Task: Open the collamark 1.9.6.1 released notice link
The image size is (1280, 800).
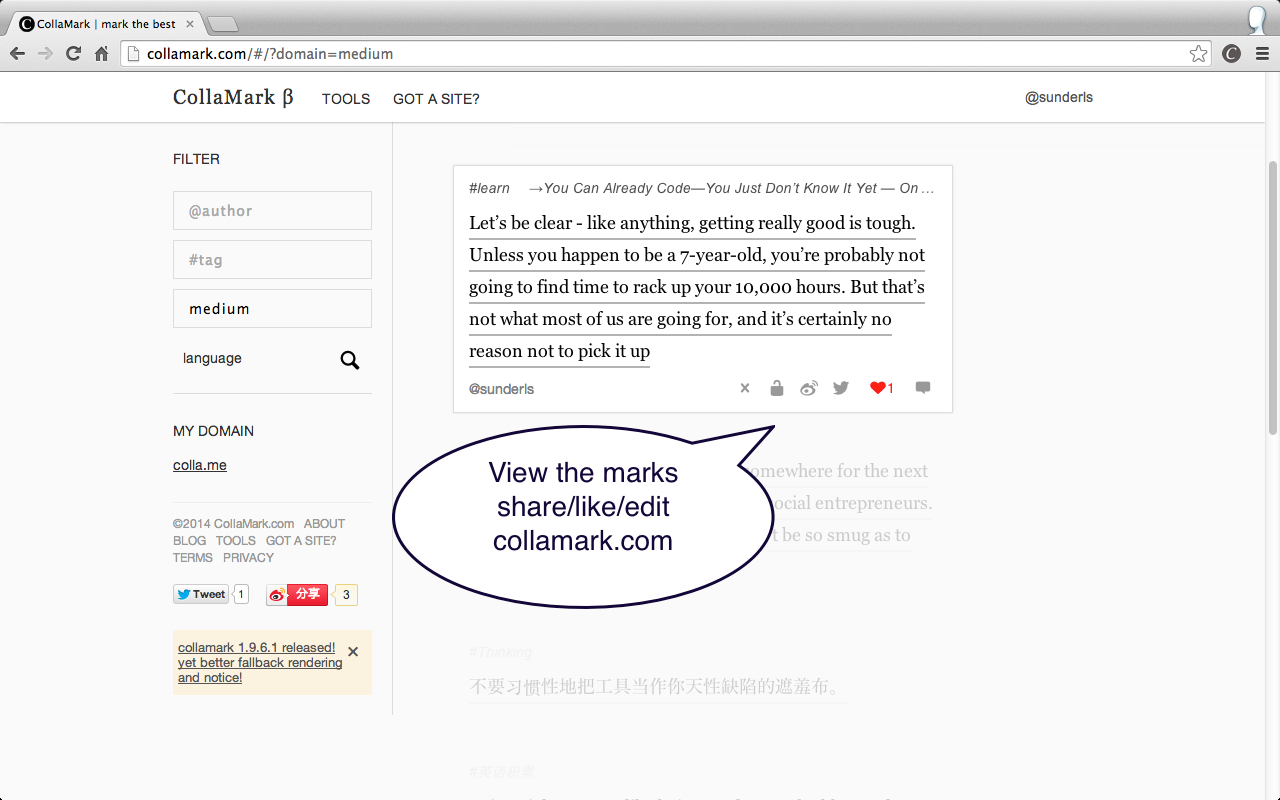Action: [x=260, y=663]
